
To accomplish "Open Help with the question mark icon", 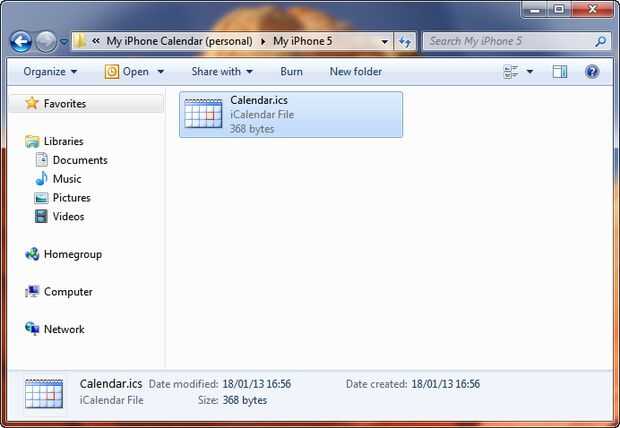I will (592, 72).
